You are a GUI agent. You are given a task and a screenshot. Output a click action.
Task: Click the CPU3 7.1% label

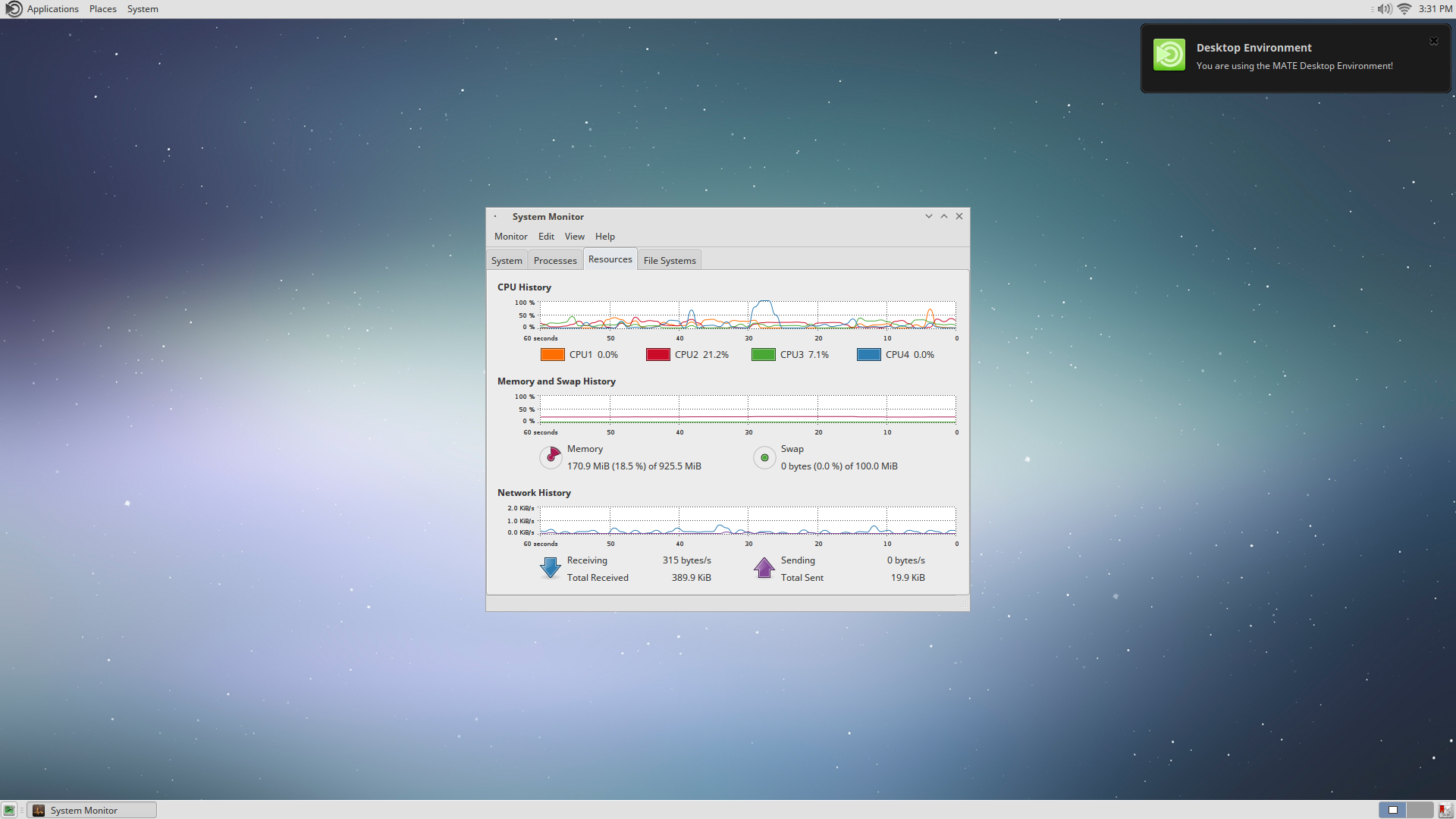pyautogui.click(x=804, y=355)
